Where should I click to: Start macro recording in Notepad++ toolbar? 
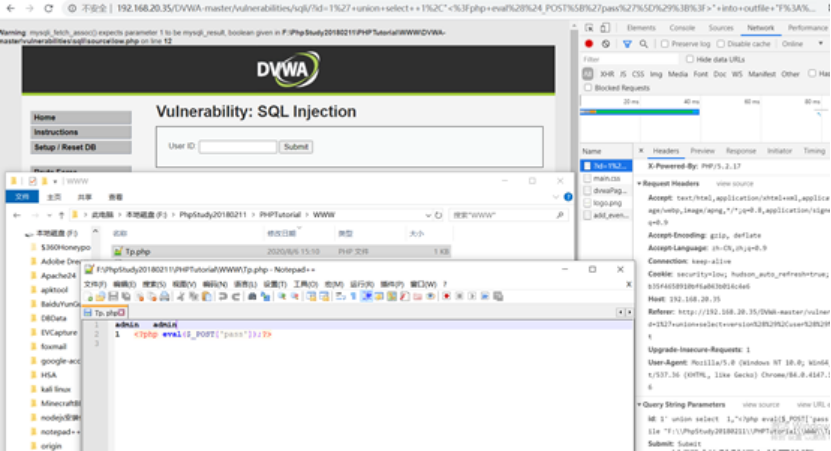click(x=446, y=297)
